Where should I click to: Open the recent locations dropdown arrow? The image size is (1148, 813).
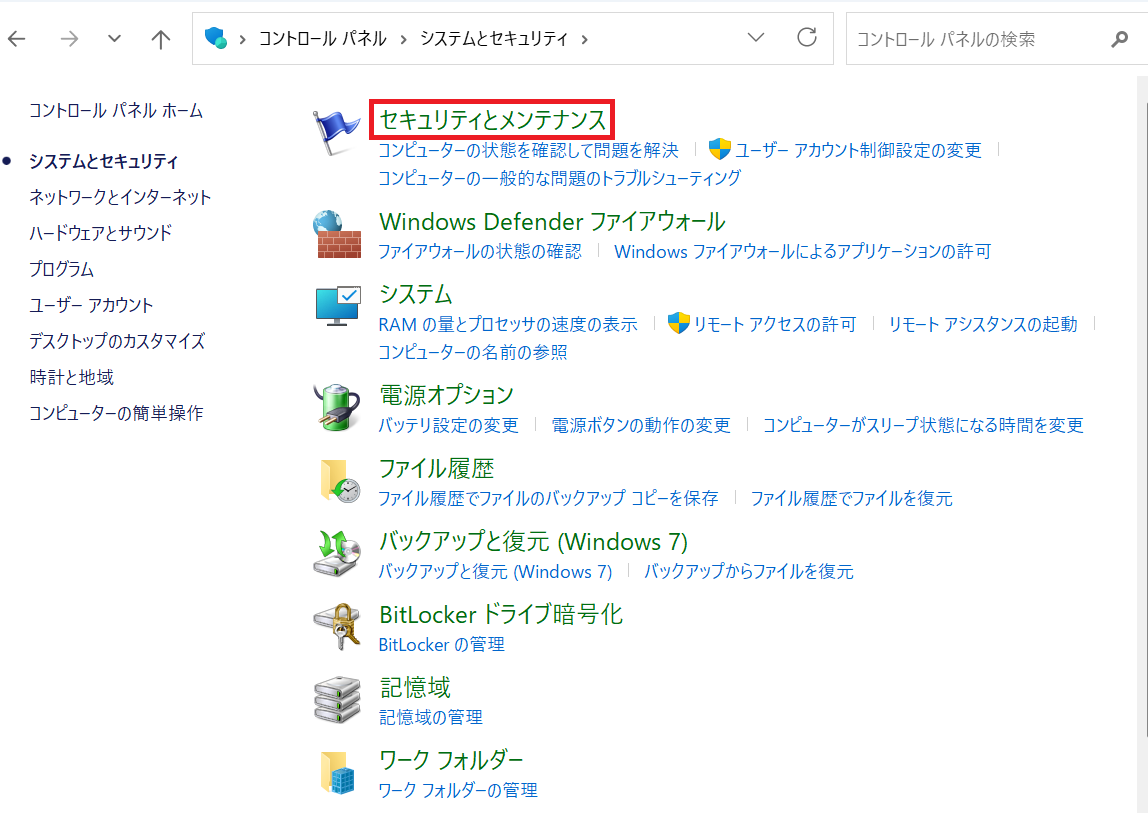pos(114,39)
